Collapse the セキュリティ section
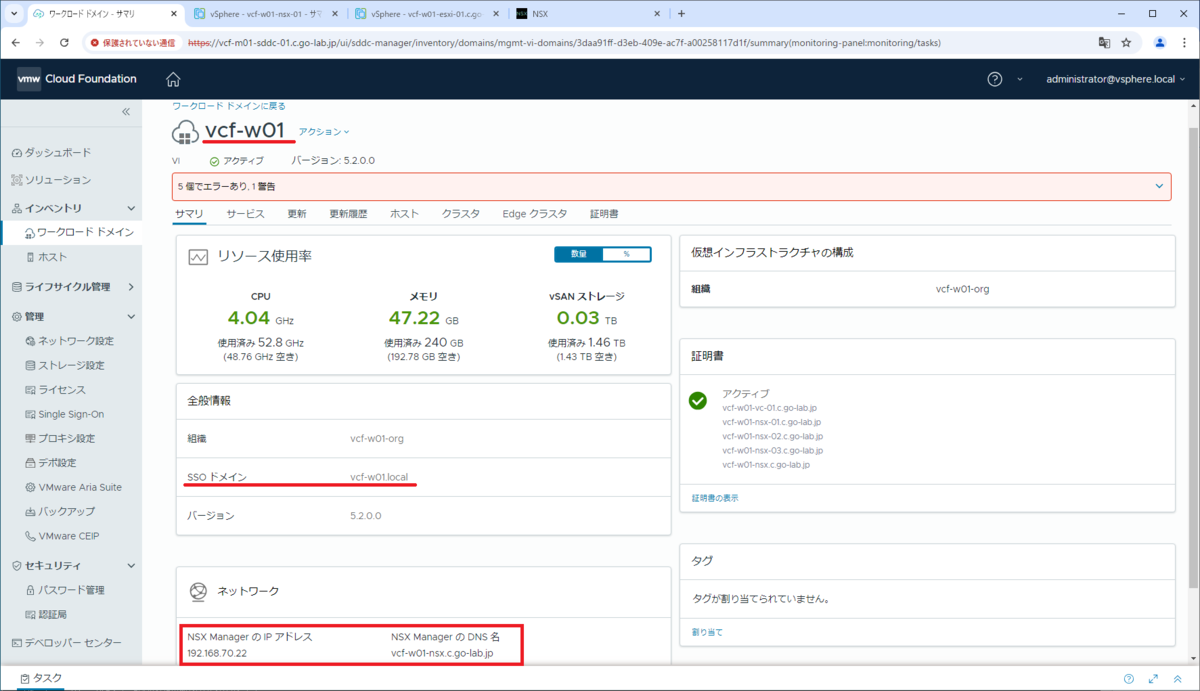The width and height of the screenshot is (1200, 691). 131,565
